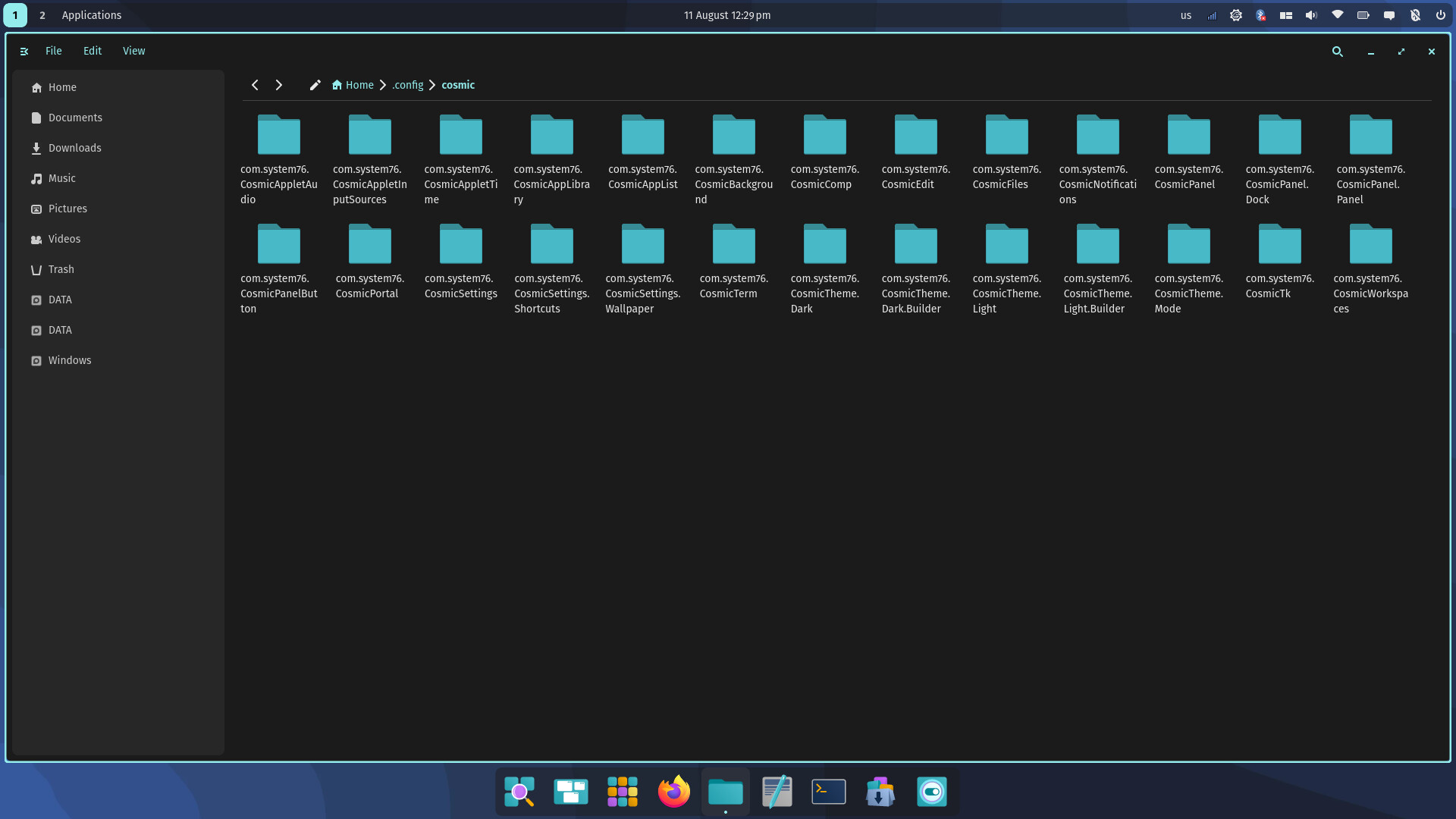Image resolution: width=1456 pixels, height=819 pixels.
Task: Open the File menu
Action: pos(54,51)
